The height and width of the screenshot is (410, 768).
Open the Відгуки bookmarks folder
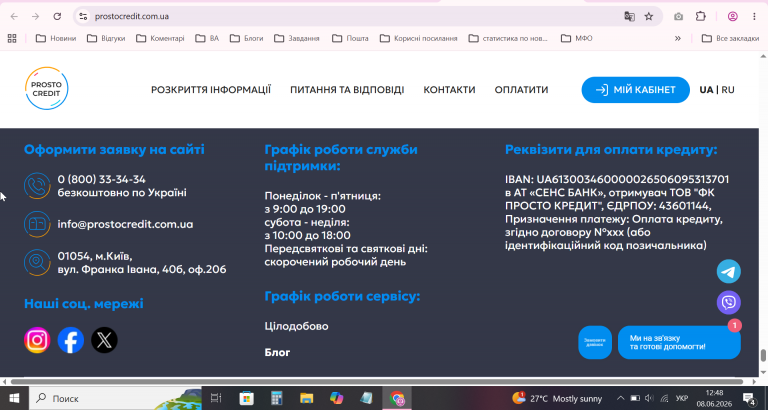(x=106, y=38)
